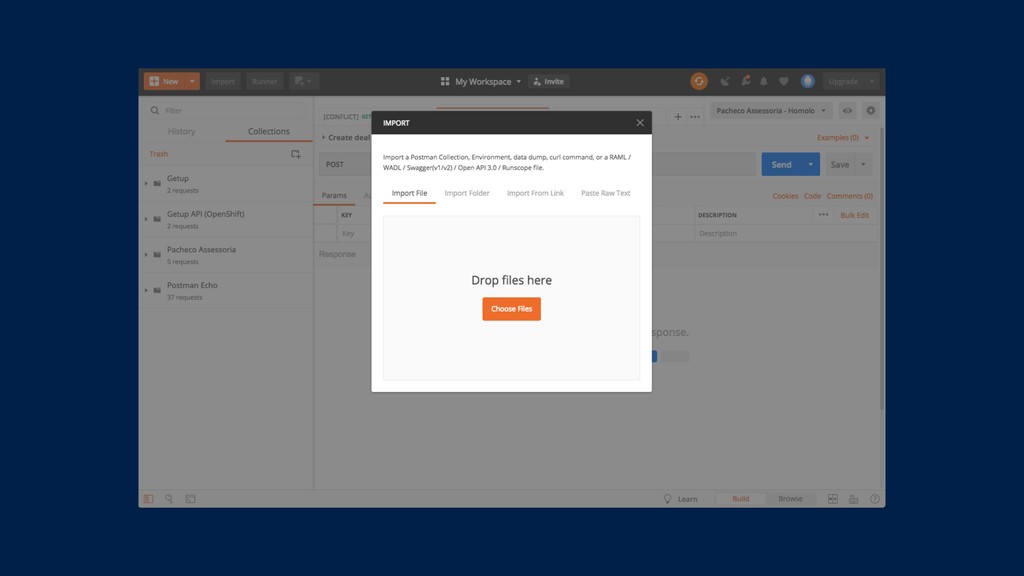Click the orange sync status icon
Screen dimensions: 1024x576
(699, 82)
